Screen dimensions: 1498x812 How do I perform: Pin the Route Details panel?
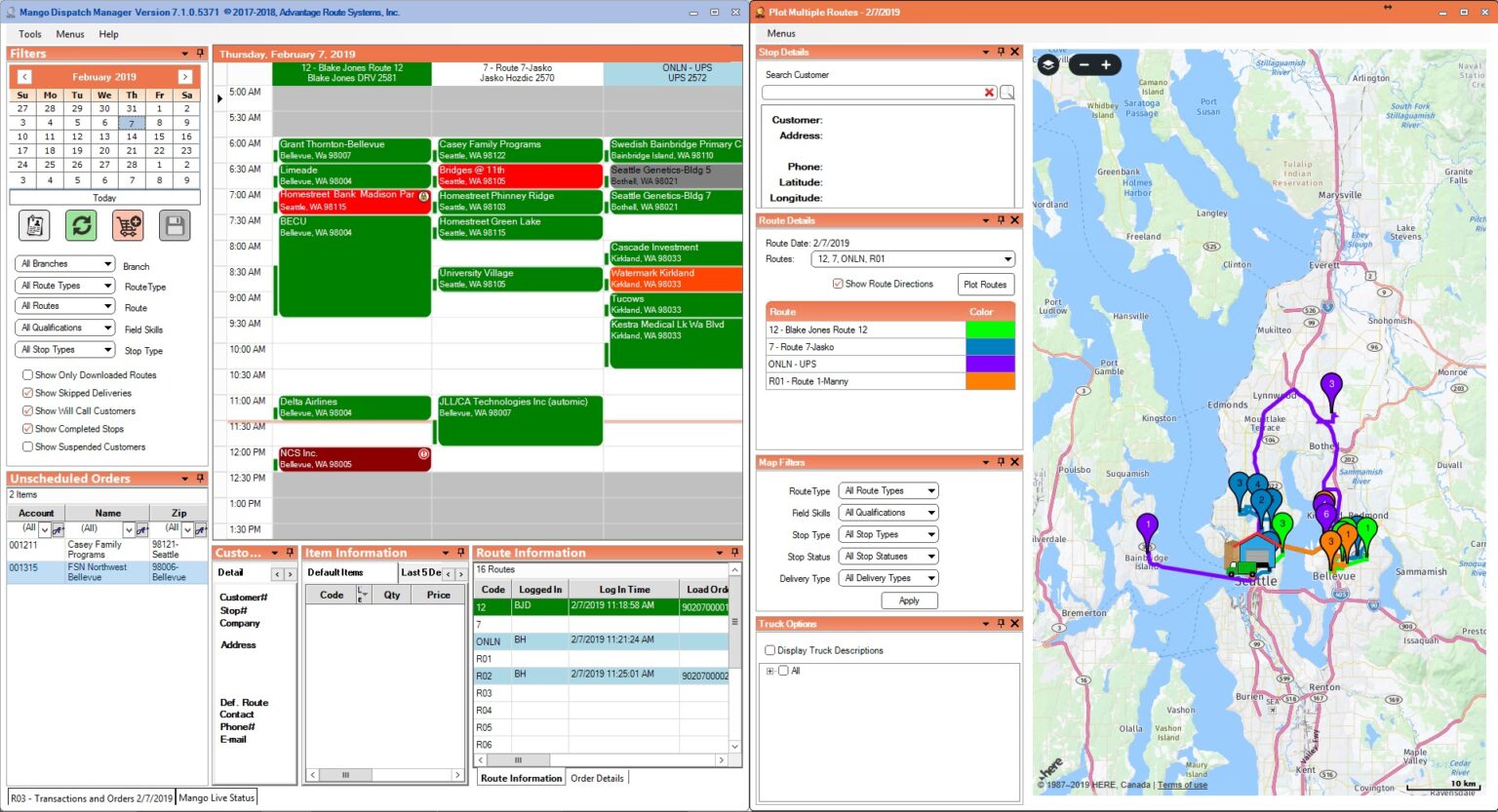pos(1001,220)
